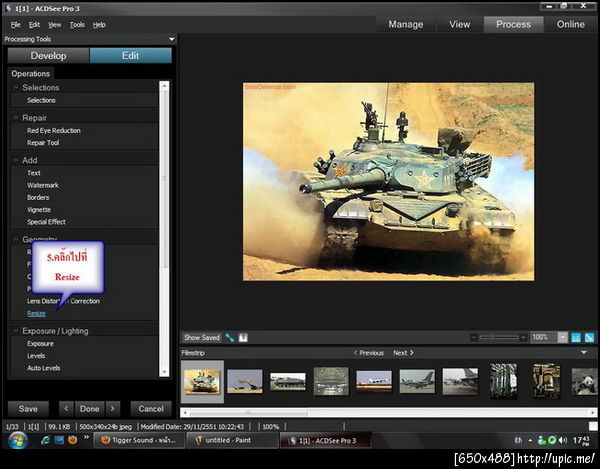Click the Show Desktop quick launch icon
The image size is (600, 469).
59,440
